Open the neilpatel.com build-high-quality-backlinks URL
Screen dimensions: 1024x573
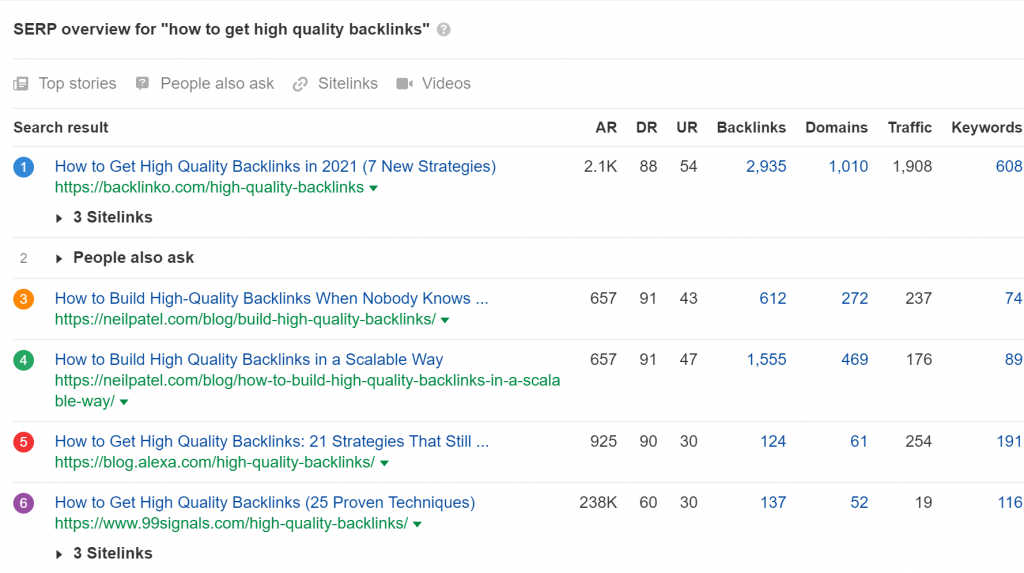245,319
